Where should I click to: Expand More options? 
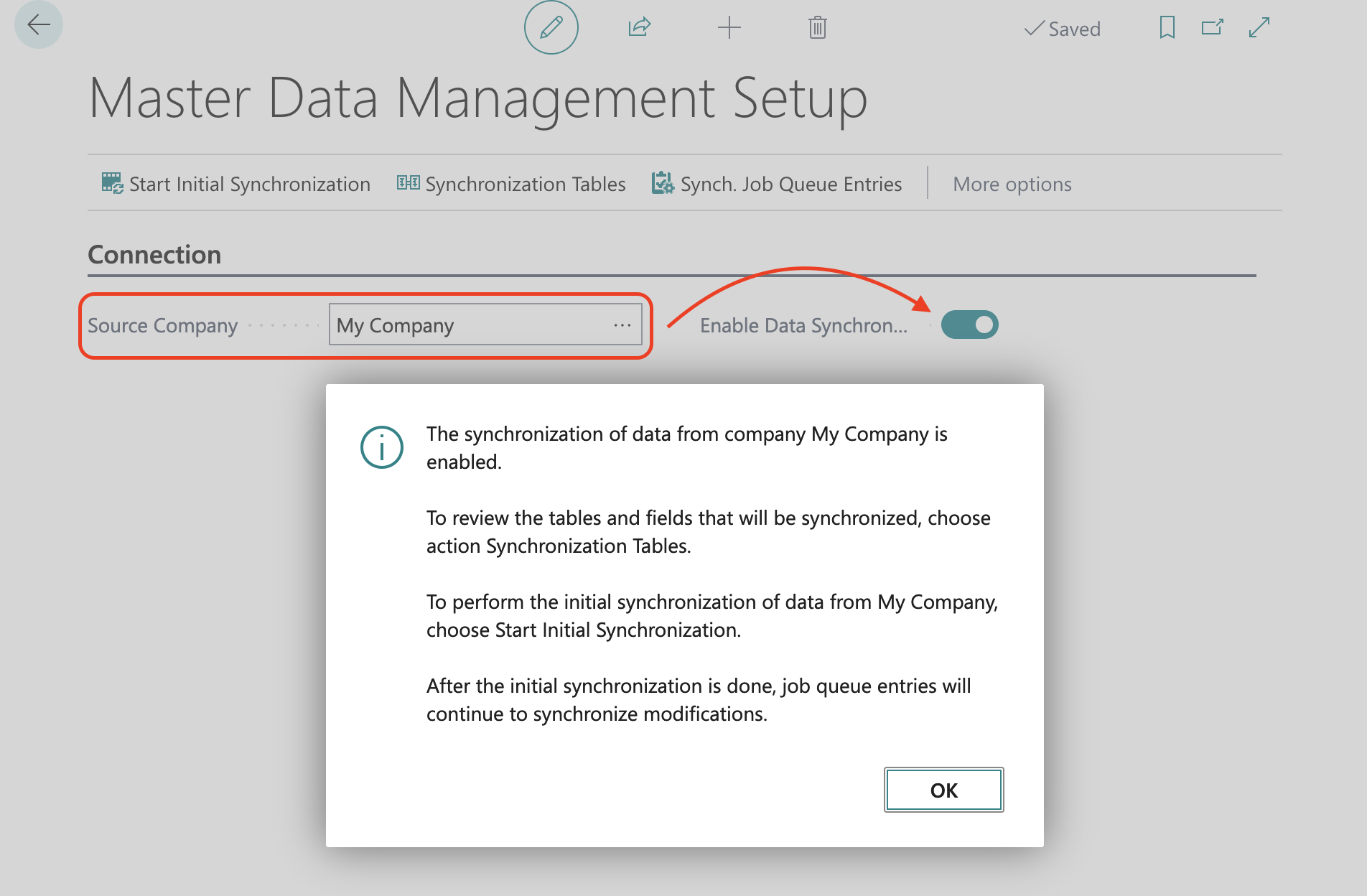pyautogui.click(x=1012, y=184)
